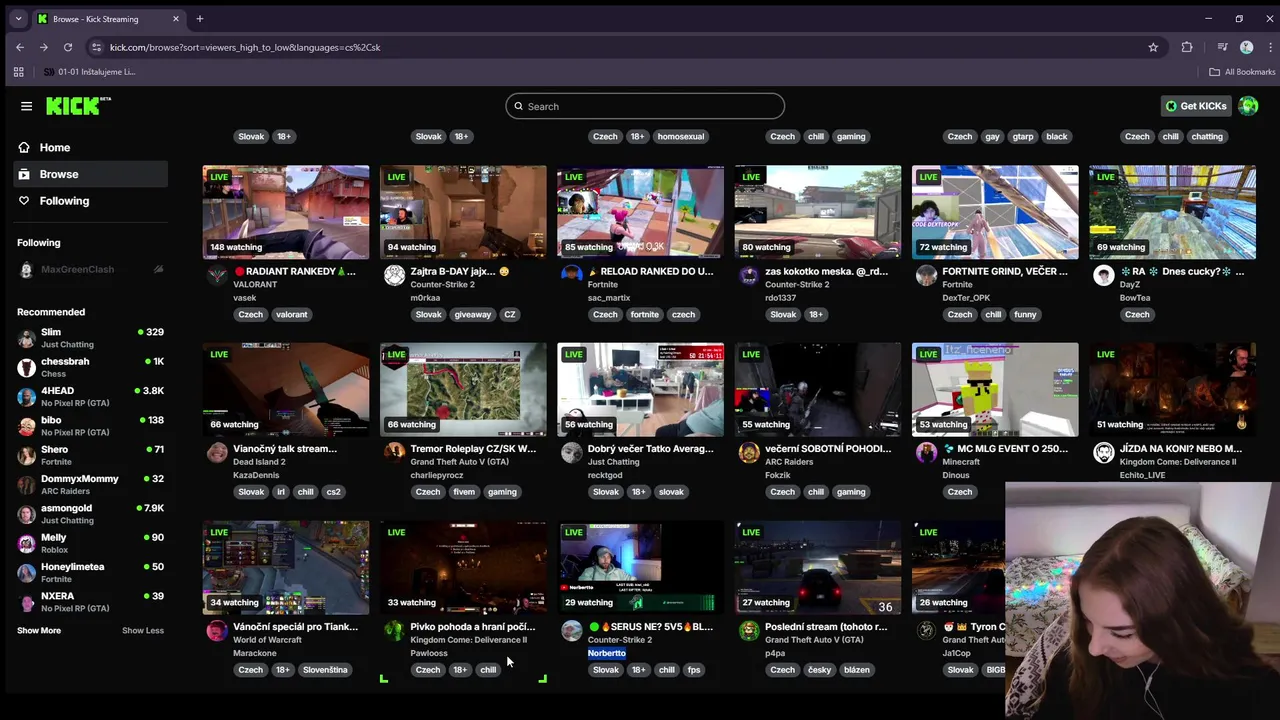Click the Counter-Strike 2 category under m0rkaa
1280x720 pixels.
click(x=442, y=285)
